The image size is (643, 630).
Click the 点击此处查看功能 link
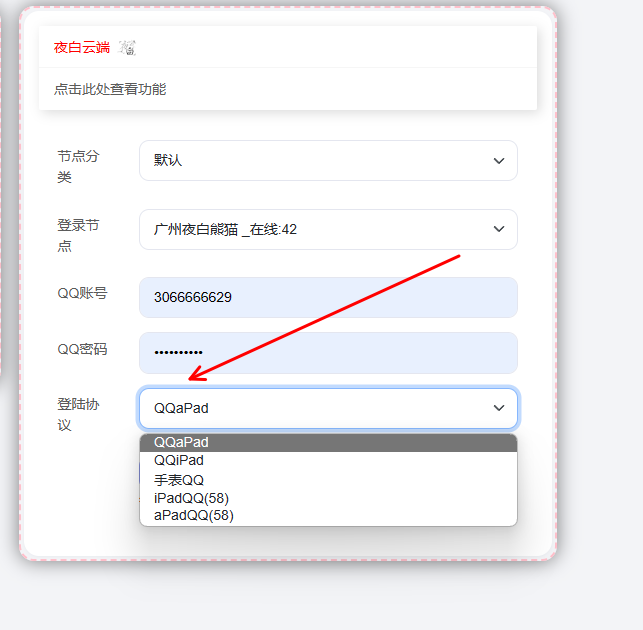point(110,89)
